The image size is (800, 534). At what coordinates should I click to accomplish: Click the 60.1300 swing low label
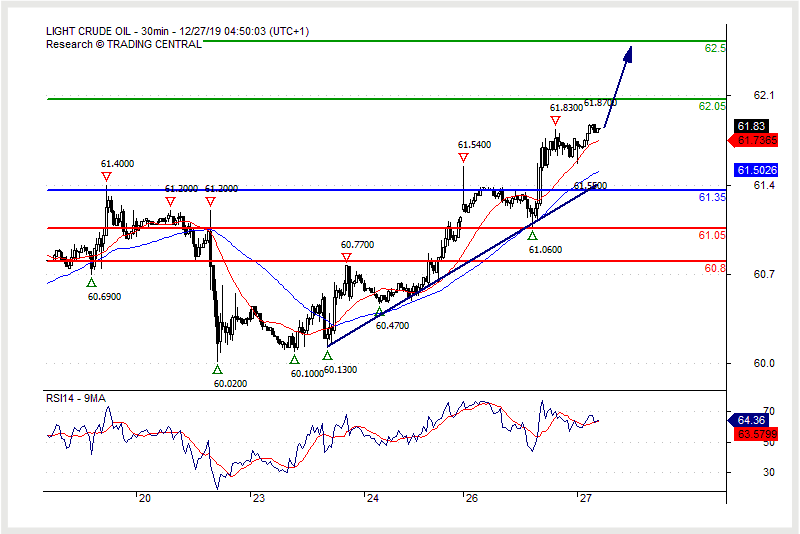coord(340,370)
